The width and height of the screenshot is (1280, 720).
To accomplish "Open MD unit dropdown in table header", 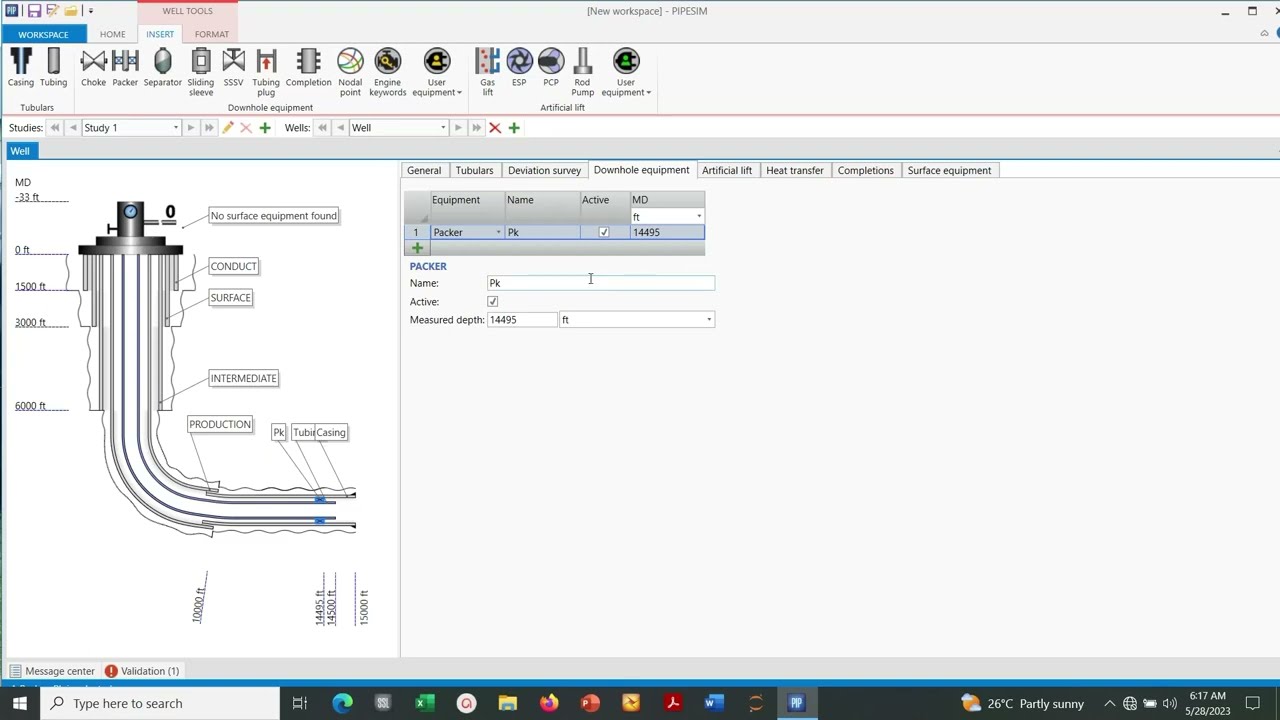I will [x=699, y=217].
